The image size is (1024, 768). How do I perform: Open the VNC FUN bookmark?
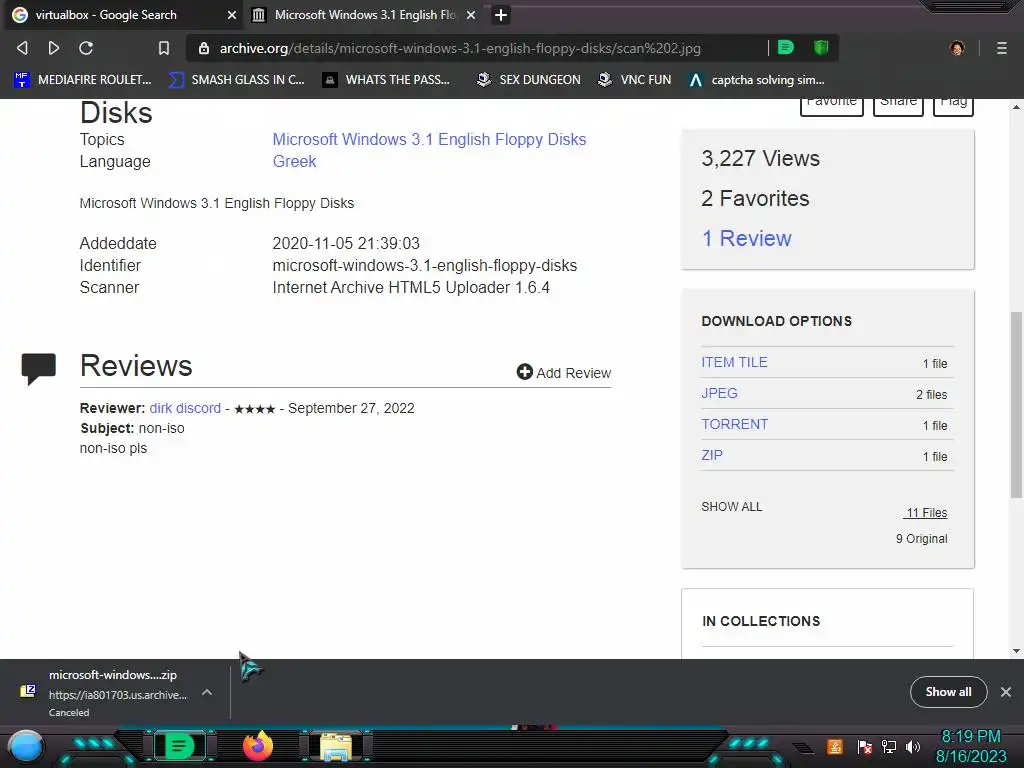click(x=635, y=80)
